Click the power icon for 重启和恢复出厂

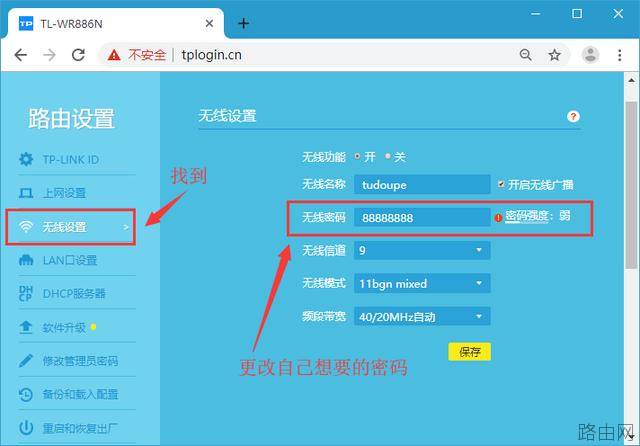26,428
